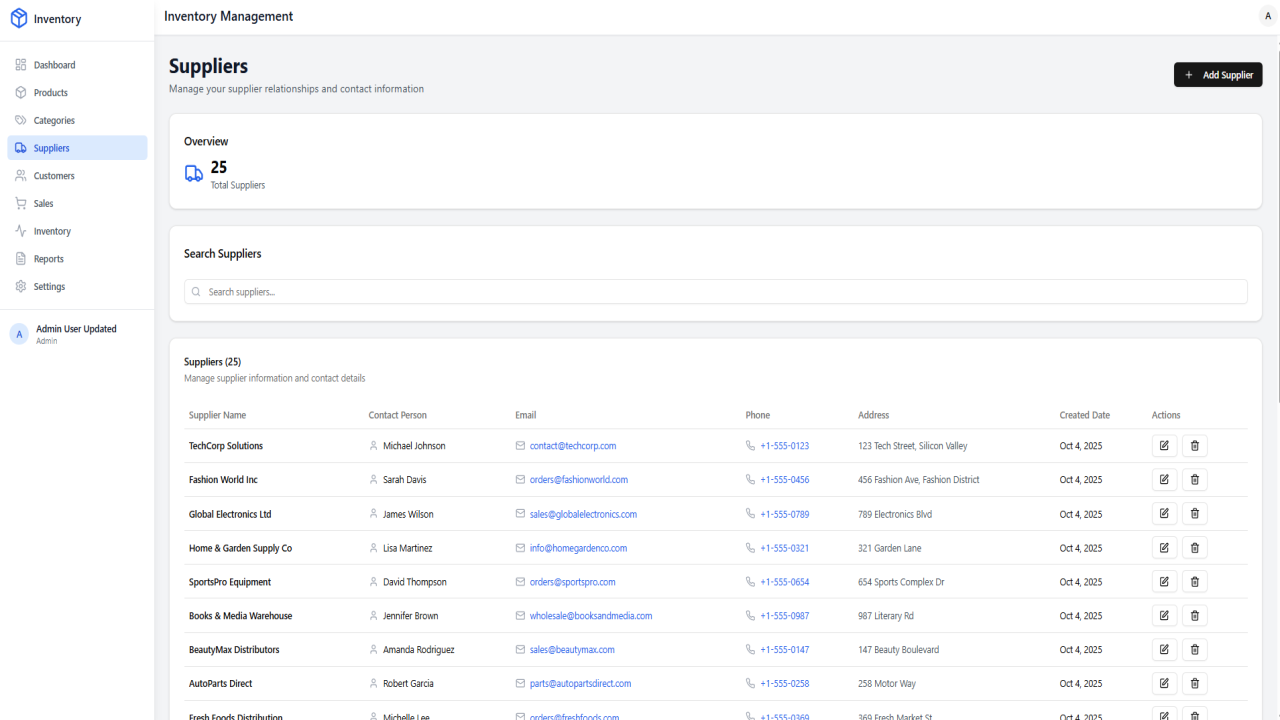Email orders@sportspro.com

pyautogui.click(x=573, y=582)
